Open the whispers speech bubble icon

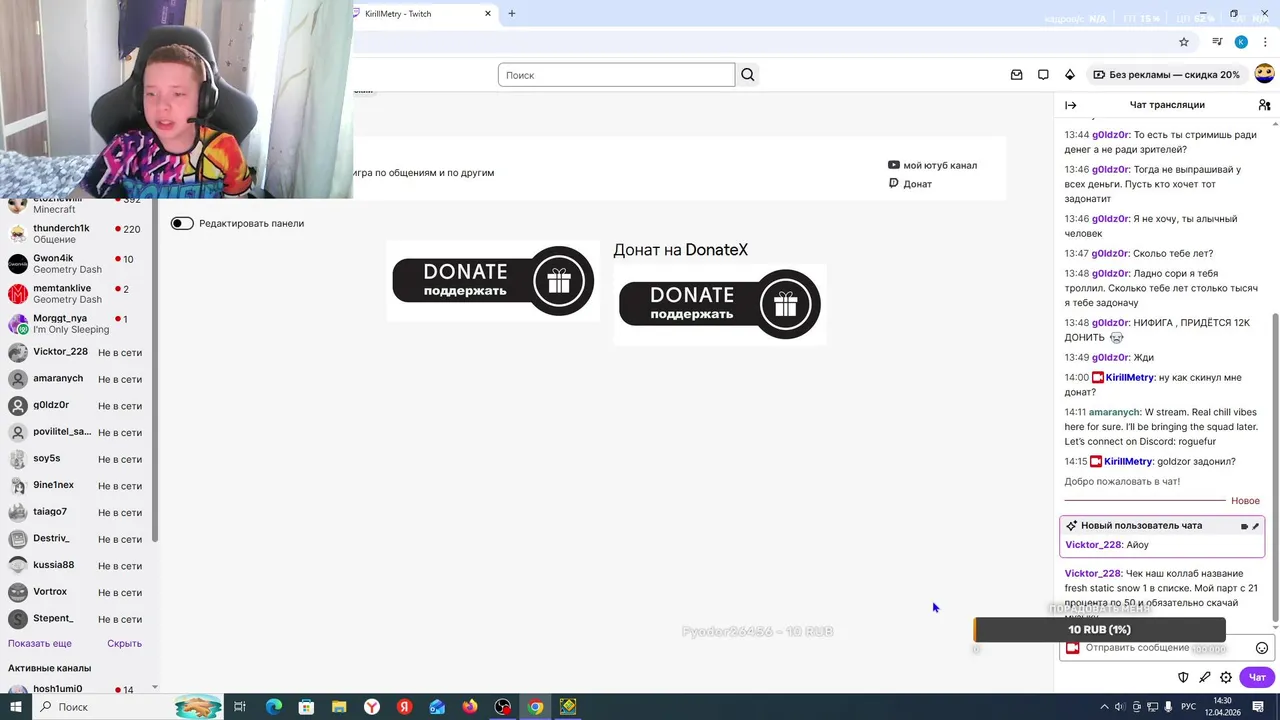(x=1043, y=75)
